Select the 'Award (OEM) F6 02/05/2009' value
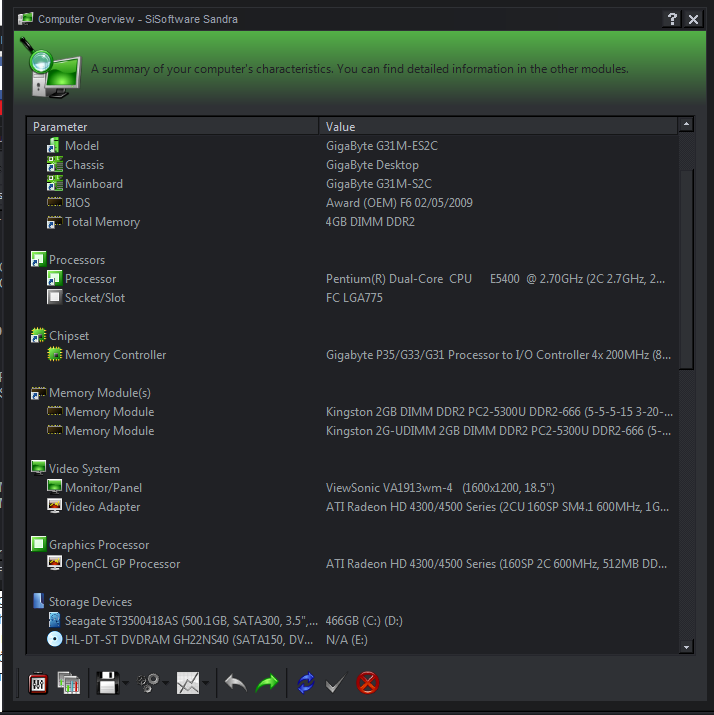714x715 pixels. click(399, 202)
